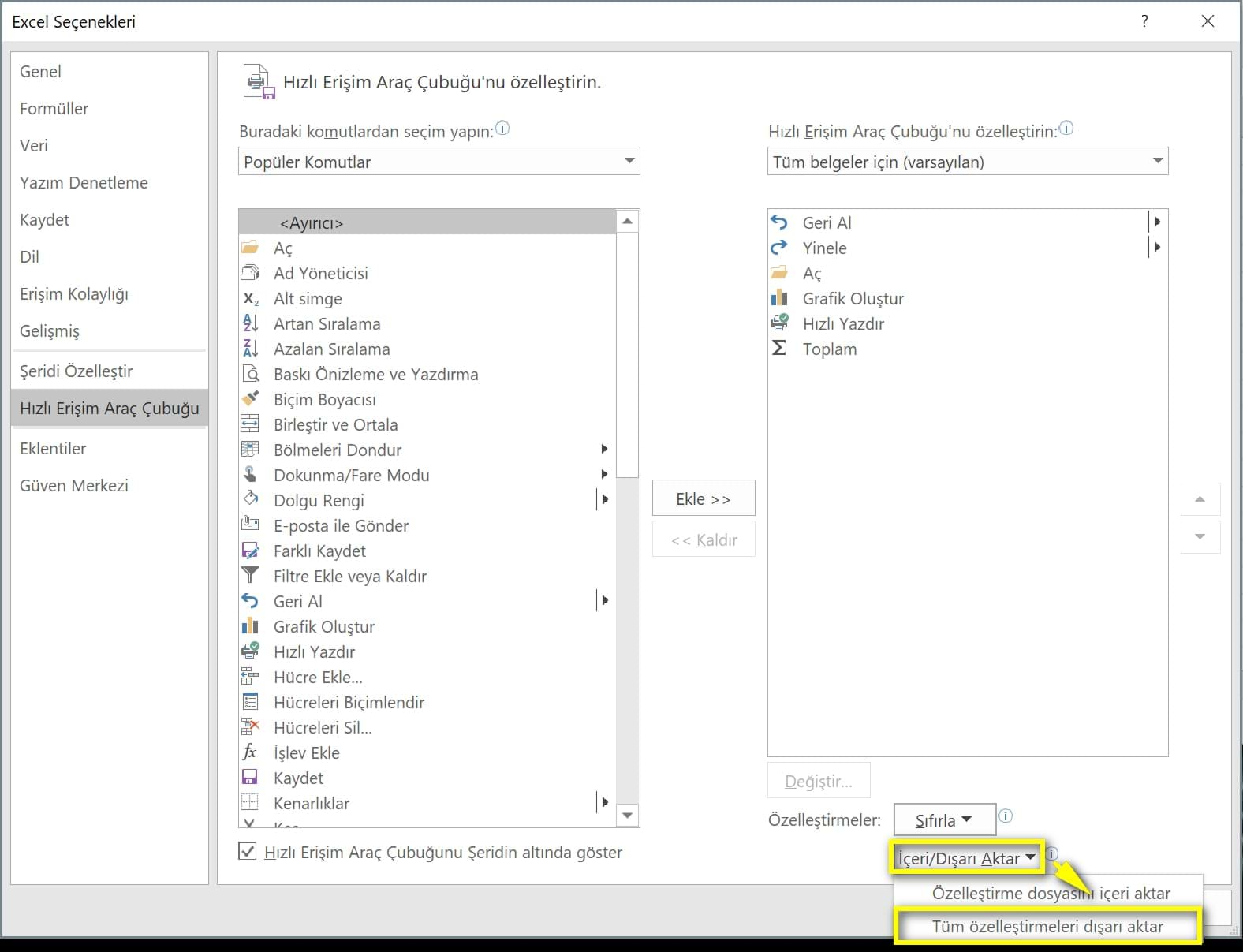
Task: Click the Değiştir... button
Action: [x=819, y=781]
